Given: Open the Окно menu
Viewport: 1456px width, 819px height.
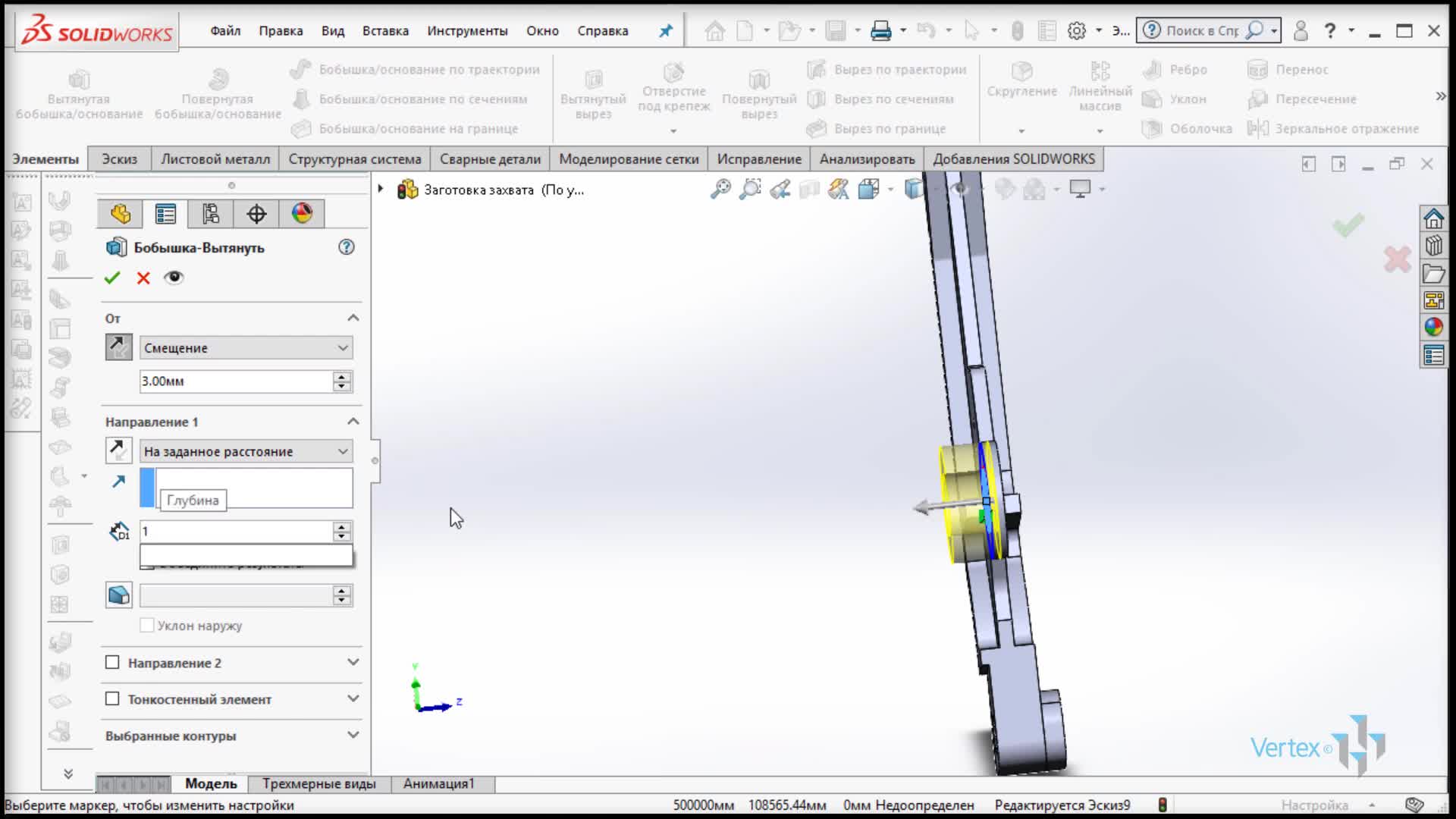Looking at the screenshot, I should [x=542, y=30].
